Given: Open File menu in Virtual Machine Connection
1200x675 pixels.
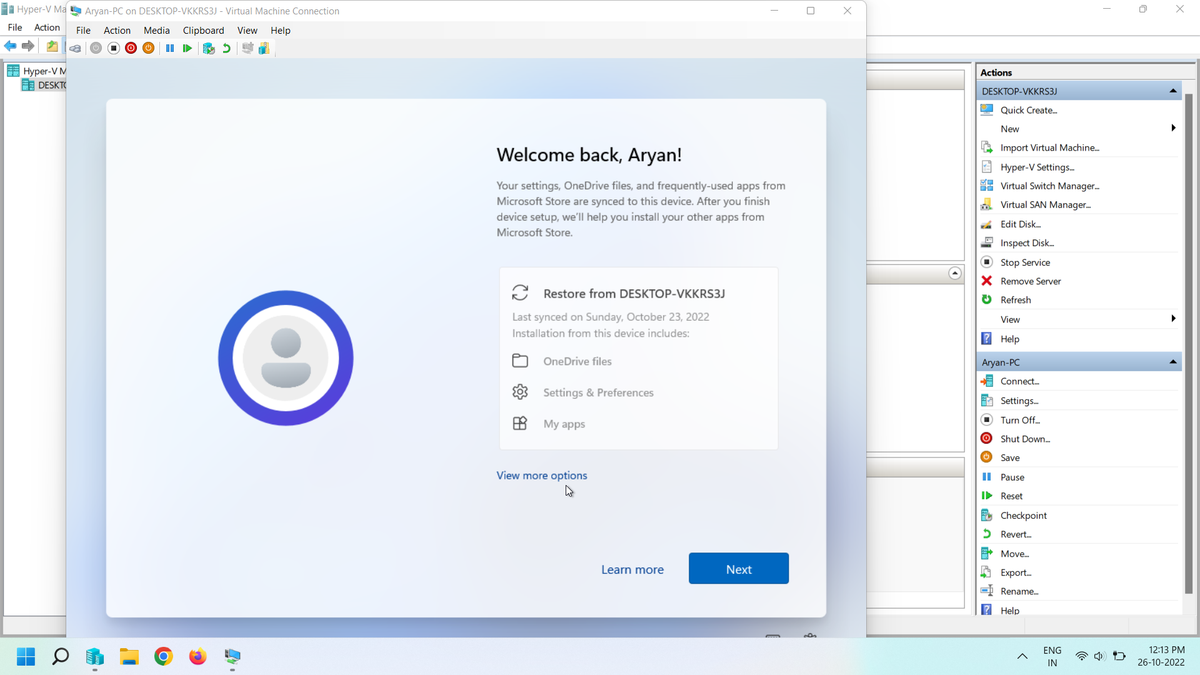Looking at the screenshot, I should [x=83, y=30].
